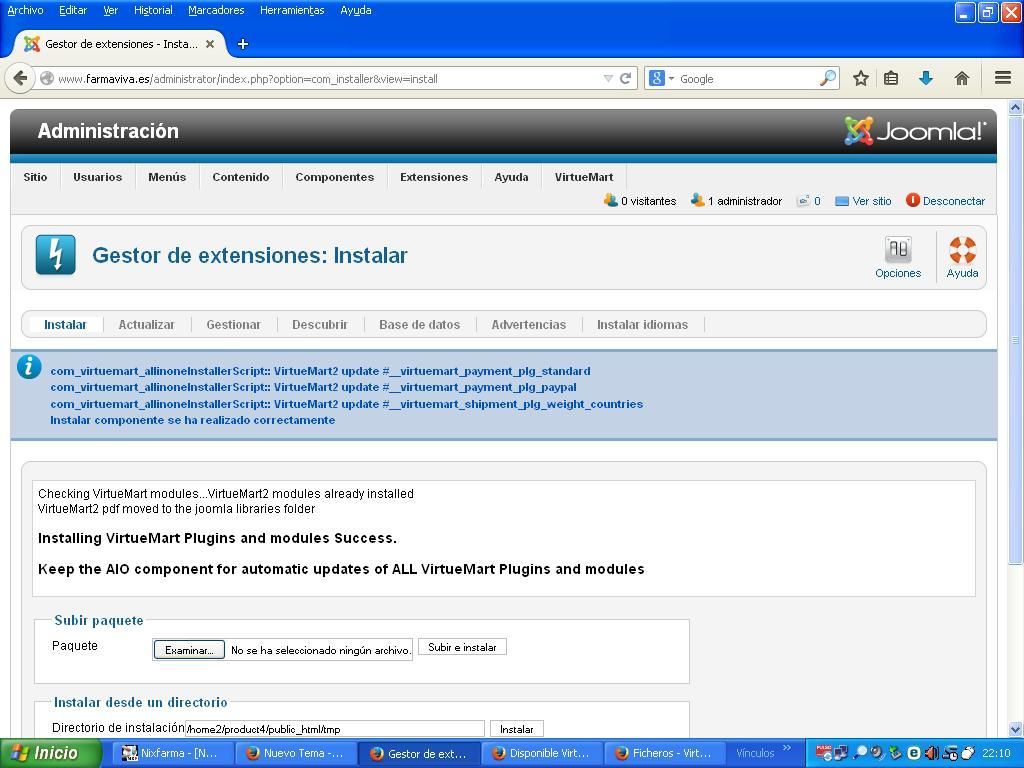The image size is (1024, 768).
Task: Click the Directorio de instalación input field
Action: pos(334,729)
